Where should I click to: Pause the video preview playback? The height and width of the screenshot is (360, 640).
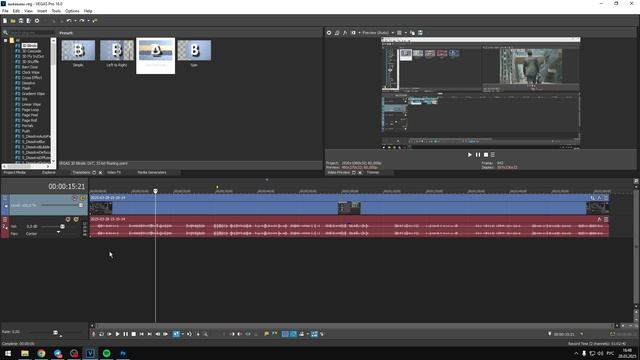478,155
